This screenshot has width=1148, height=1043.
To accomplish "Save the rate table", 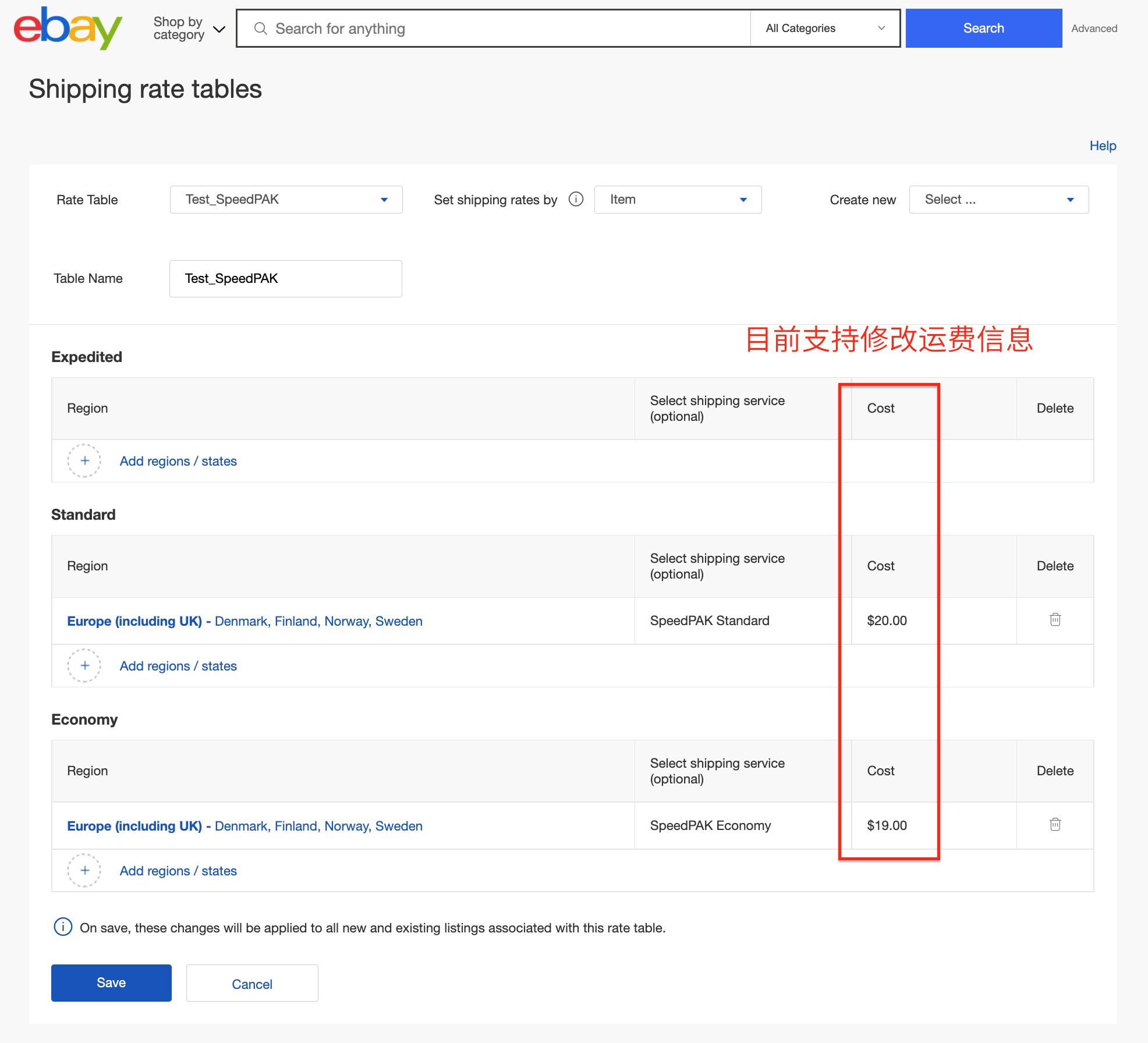I will [x=111, y=983].
